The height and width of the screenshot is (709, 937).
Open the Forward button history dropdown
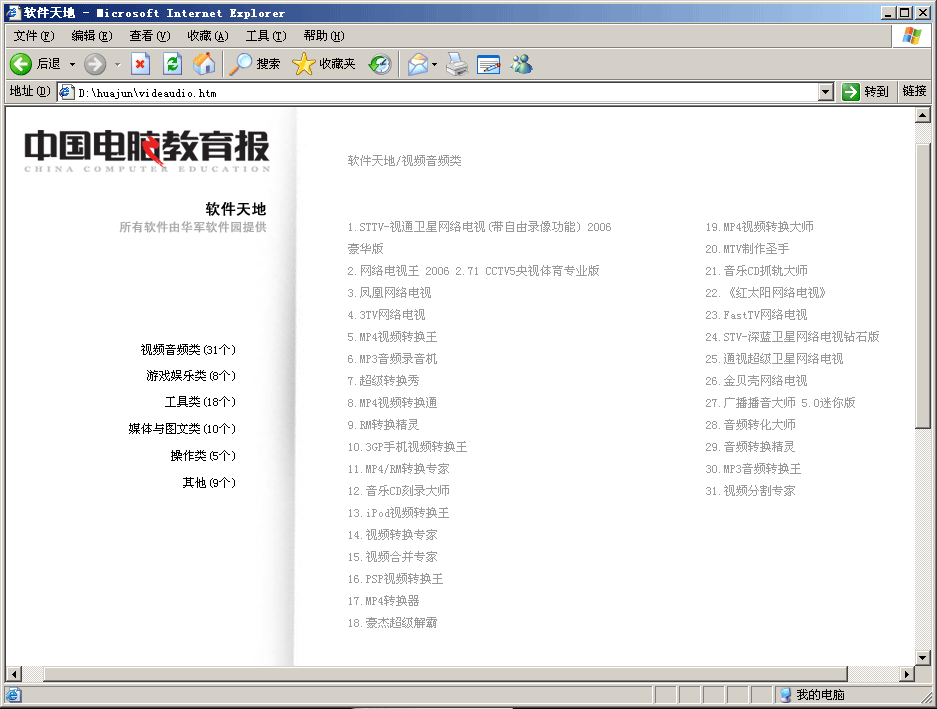(117, 64)
